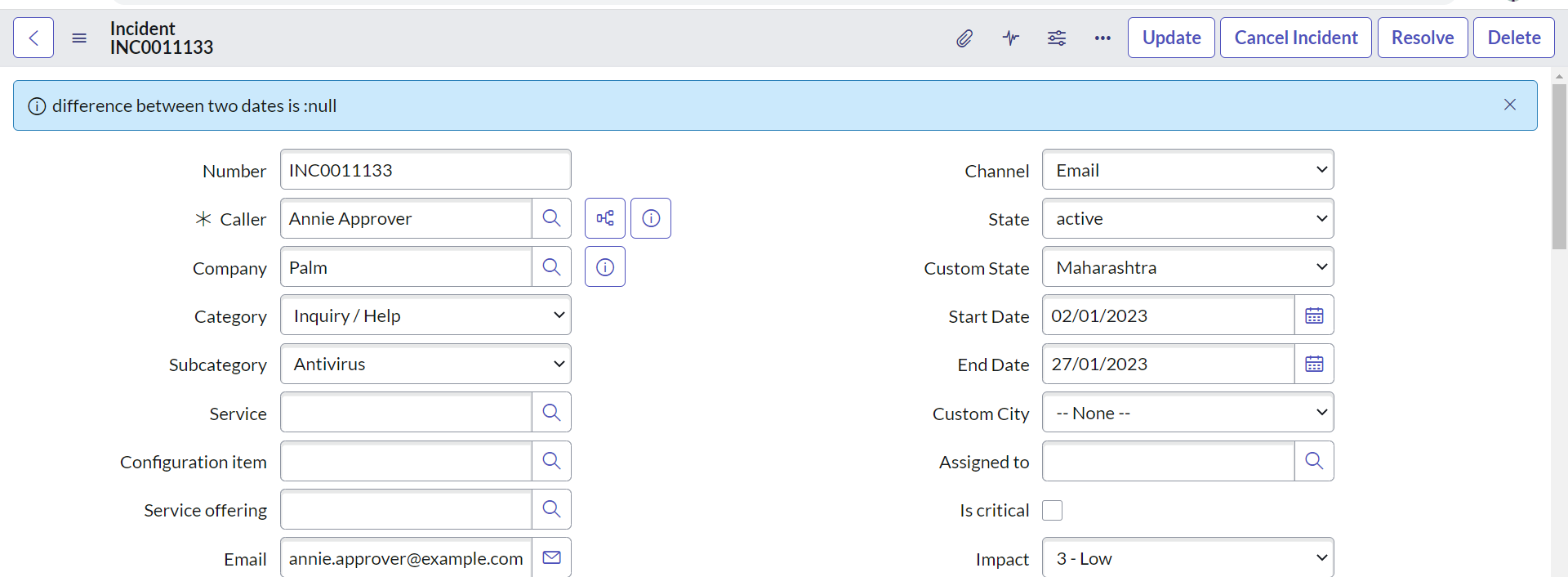Click the Update button
Viewport: 1568px width, 577px height.
click(x=1171, y=38)
